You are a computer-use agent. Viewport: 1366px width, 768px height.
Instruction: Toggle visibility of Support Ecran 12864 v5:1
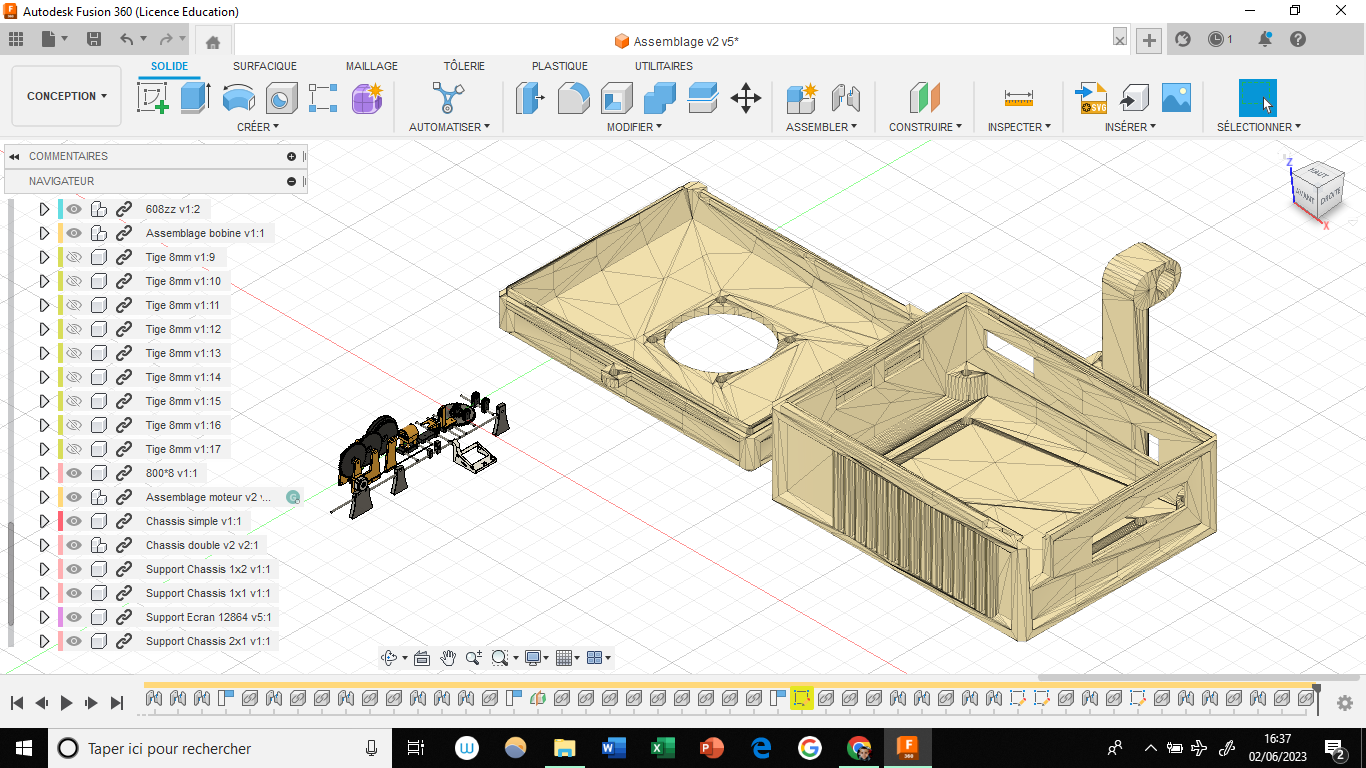pyautogui.click(x=74, y=617)
